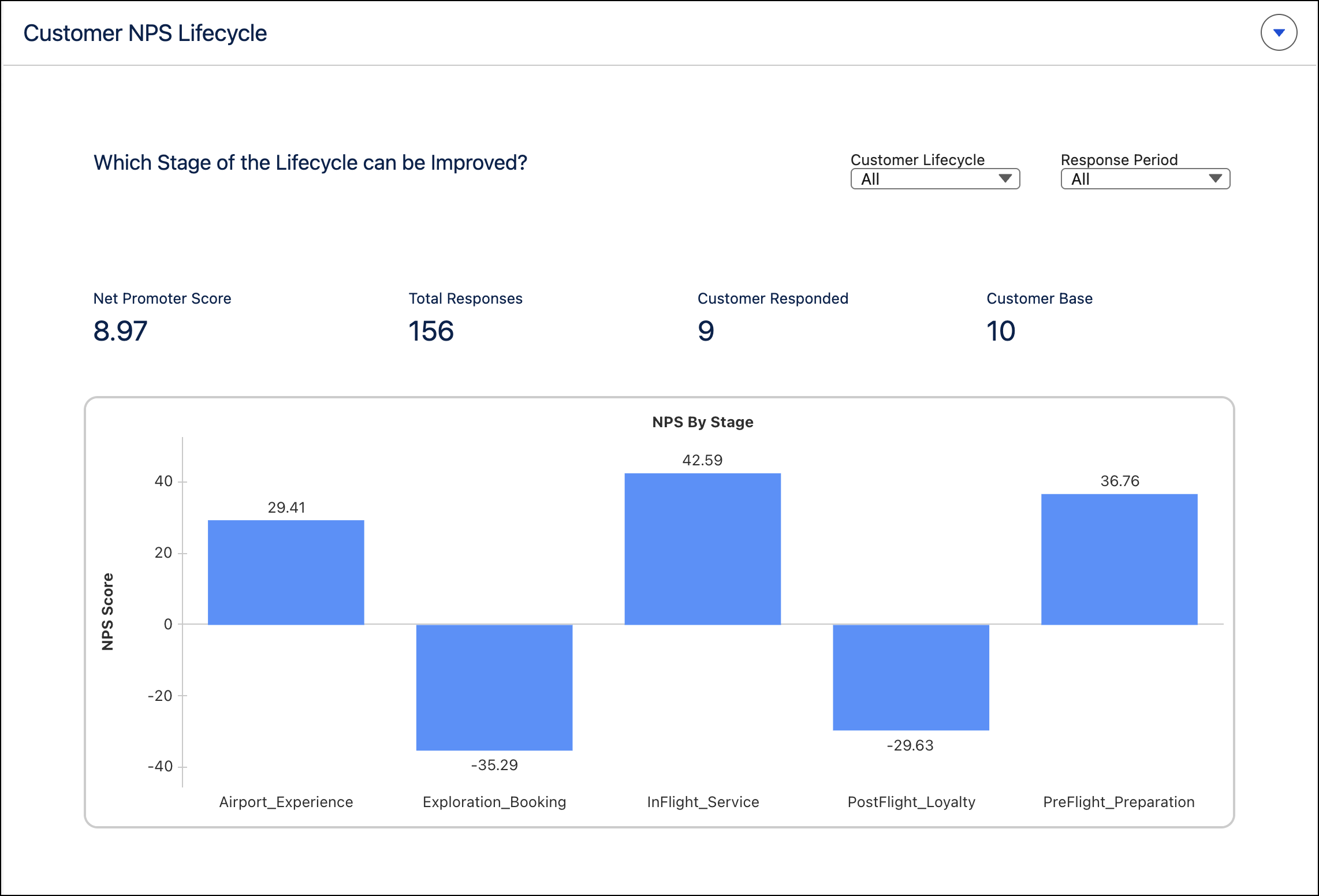Viewport: 1319px width, 896px height.
Task: Select the InFlight_Service bar
Action: pos(703,549)
